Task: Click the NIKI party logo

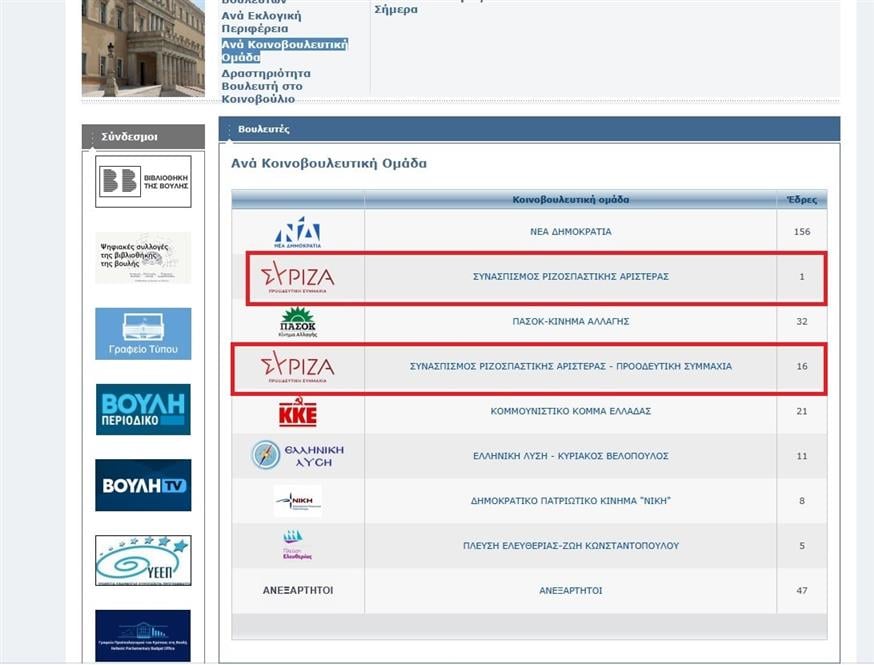Action: pos(298,501)
